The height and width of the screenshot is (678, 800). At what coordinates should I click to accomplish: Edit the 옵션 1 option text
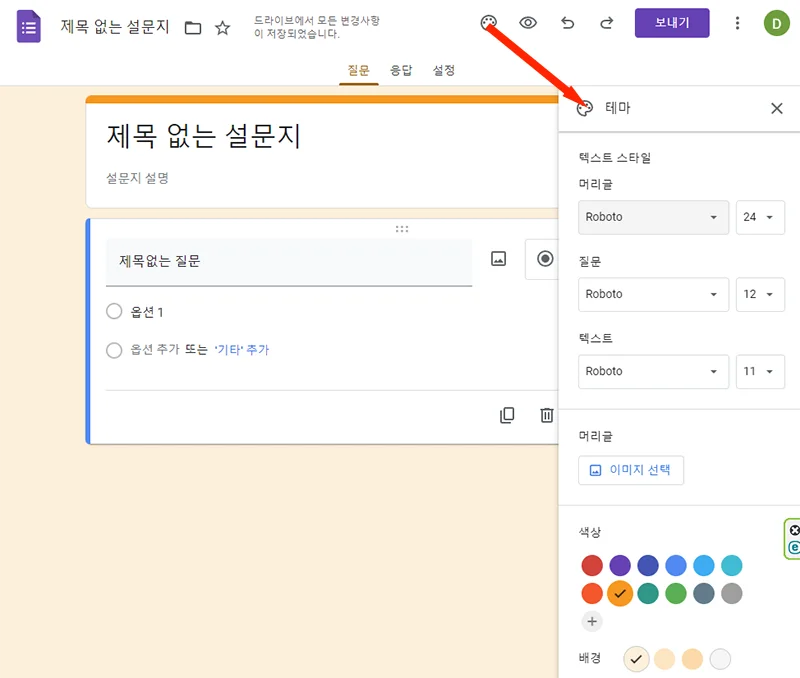[x=147, y=312]
